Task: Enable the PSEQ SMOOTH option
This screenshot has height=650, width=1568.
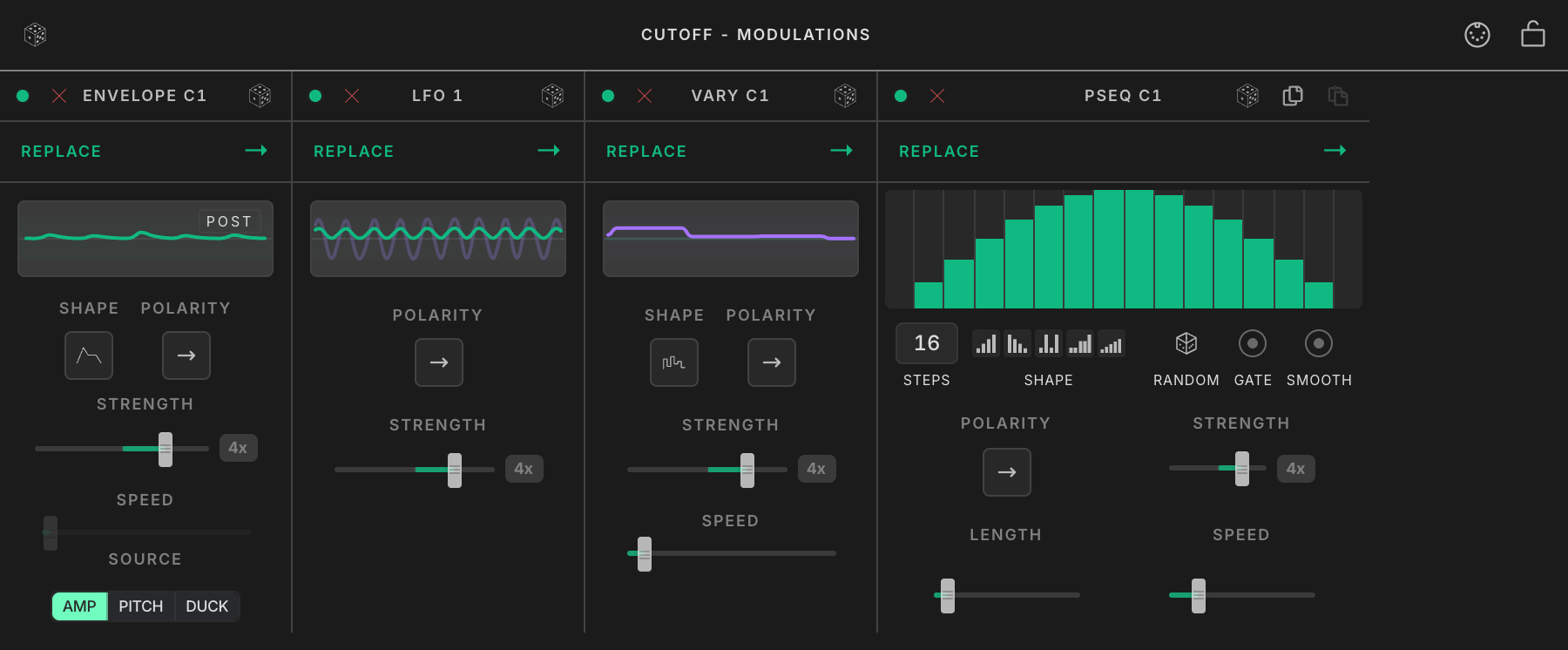Action: [x=1319, y=343]
